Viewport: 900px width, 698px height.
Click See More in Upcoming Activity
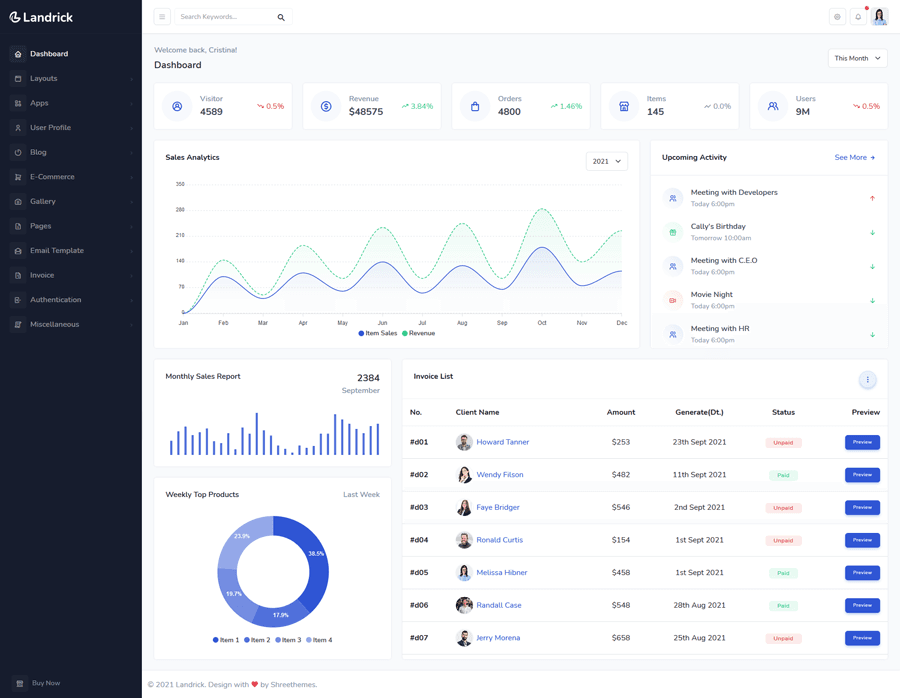coord(855,158)
